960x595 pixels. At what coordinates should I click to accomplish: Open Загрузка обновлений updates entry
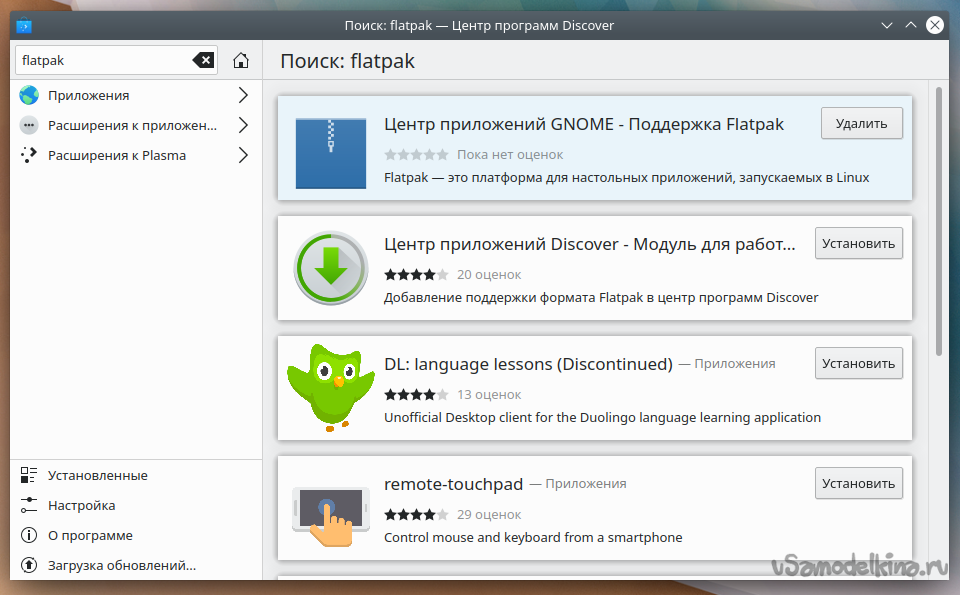[136, 565]
